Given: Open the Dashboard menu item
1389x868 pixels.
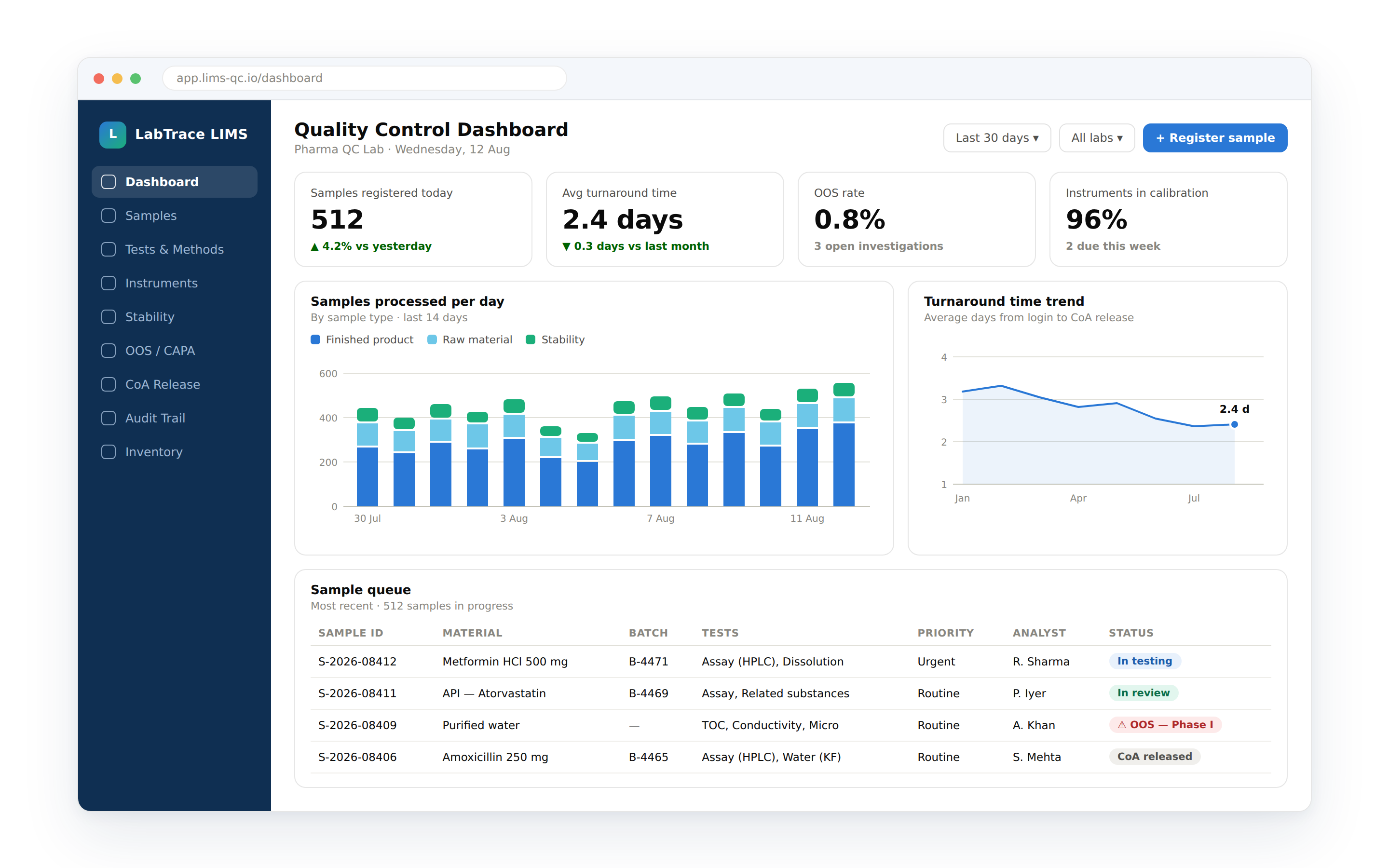Looking at the screenshot, I should pos(175,182).
